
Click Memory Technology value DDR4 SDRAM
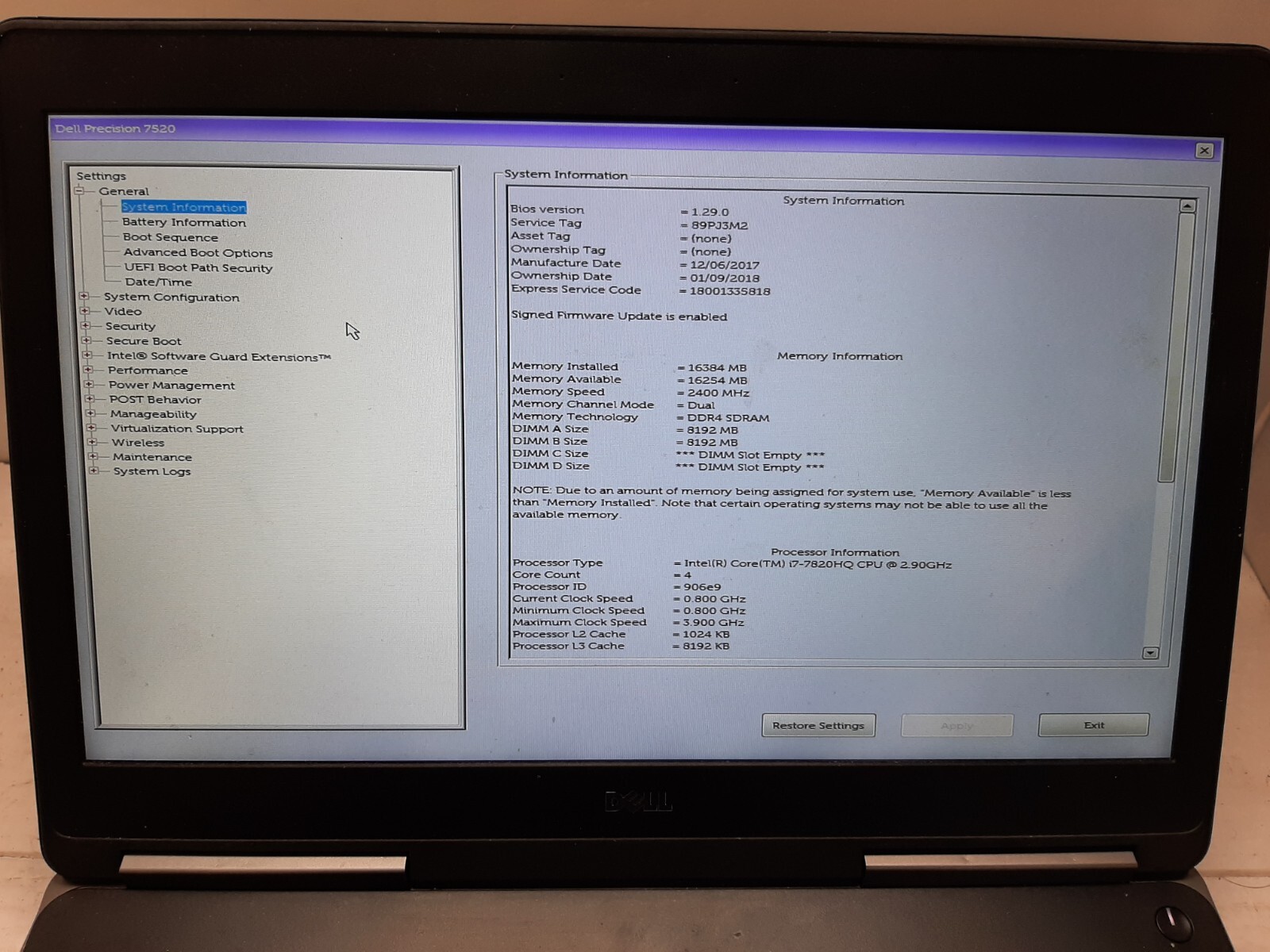pos(728,418)
